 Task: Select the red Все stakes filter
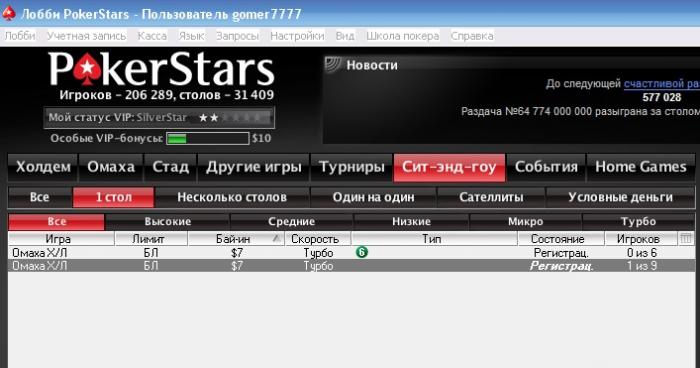tap(56, 222)
